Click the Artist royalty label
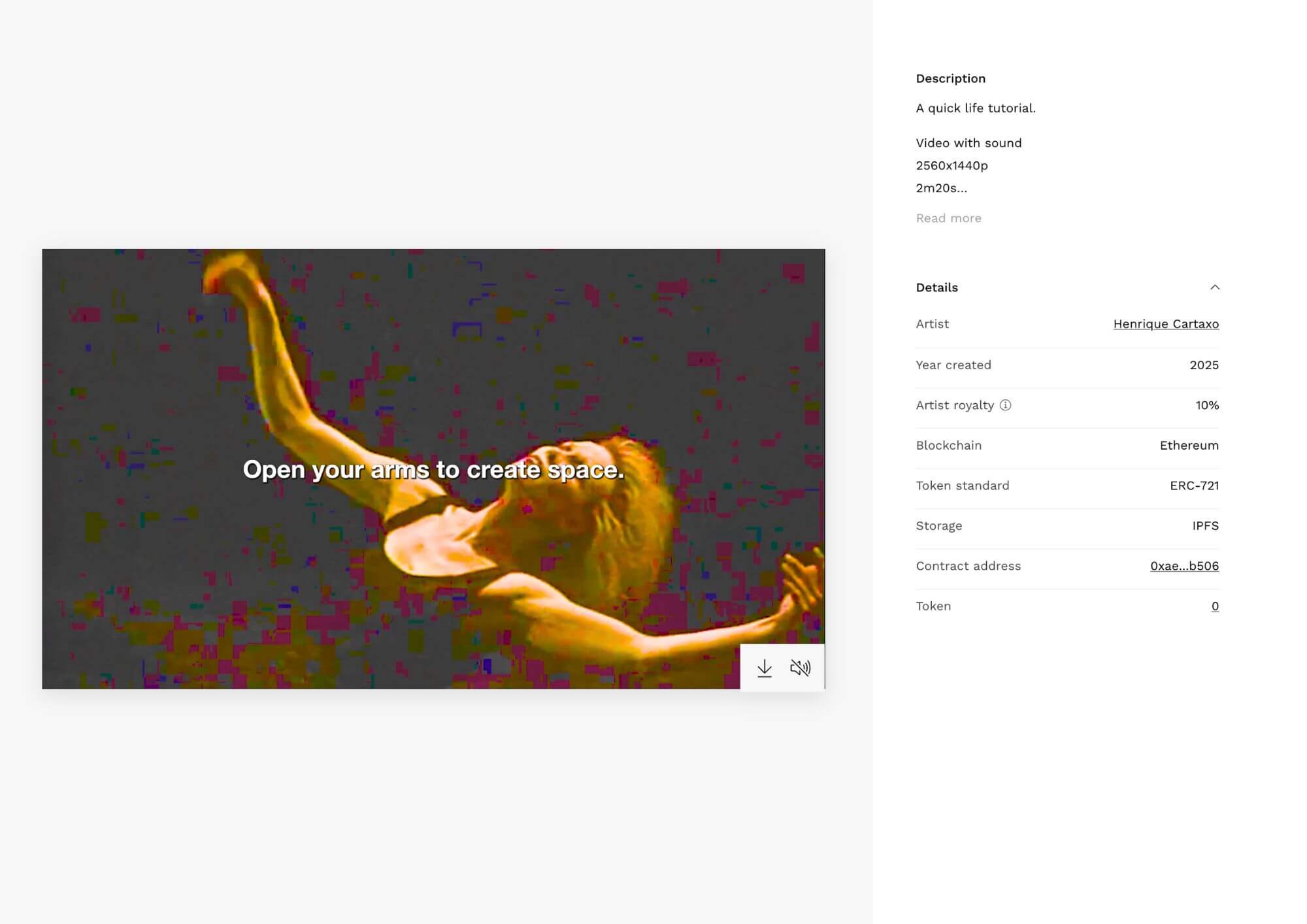The width and height of the screenshot is (1307, 924). tap(954, 405)
